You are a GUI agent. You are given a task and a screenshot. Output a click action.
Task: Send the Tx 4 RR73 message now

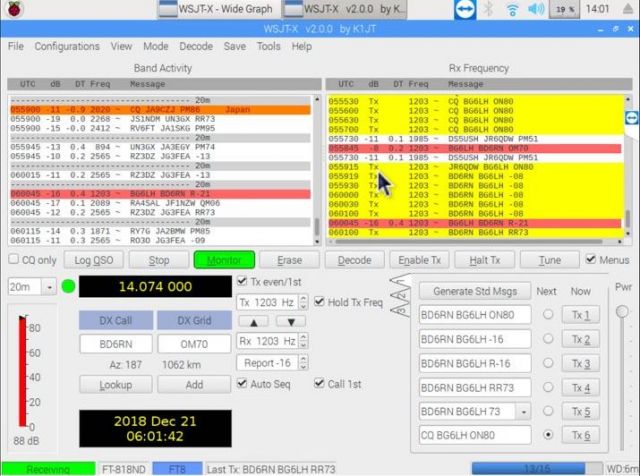point(580,388)
